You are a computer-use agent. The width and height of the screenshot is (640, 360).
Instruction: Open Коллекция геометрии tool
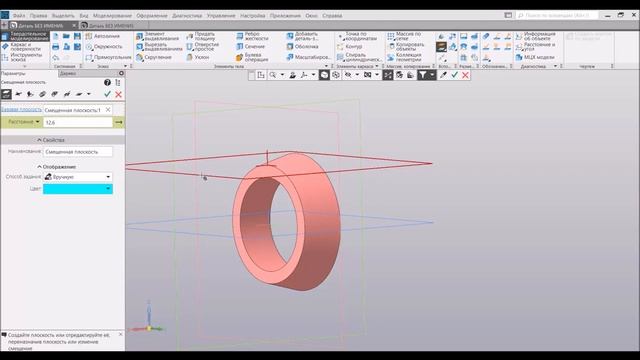pos(404,57)
